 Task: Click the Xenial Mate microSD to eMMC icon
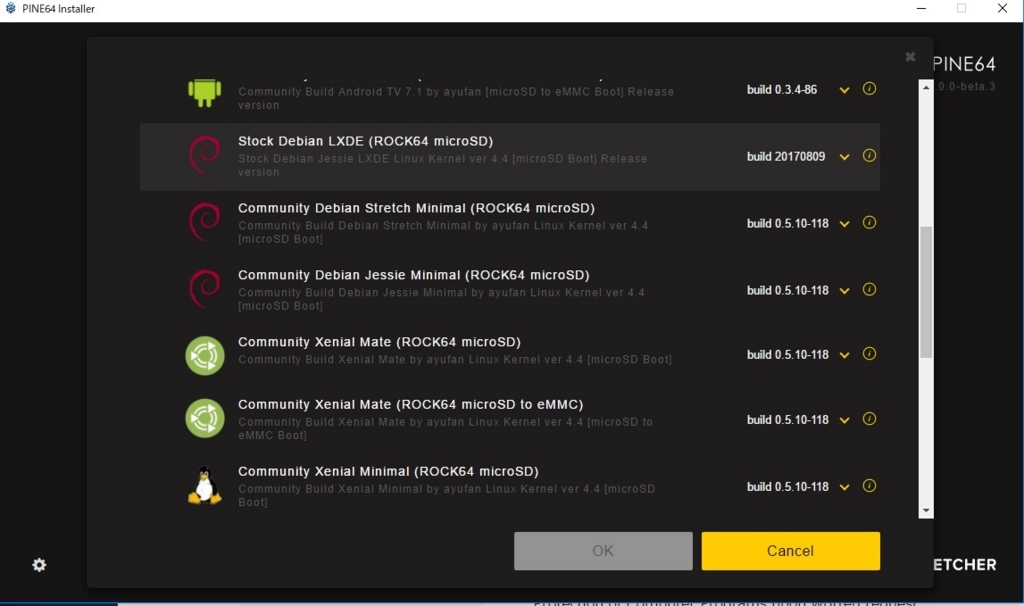(x=204, y=418)
